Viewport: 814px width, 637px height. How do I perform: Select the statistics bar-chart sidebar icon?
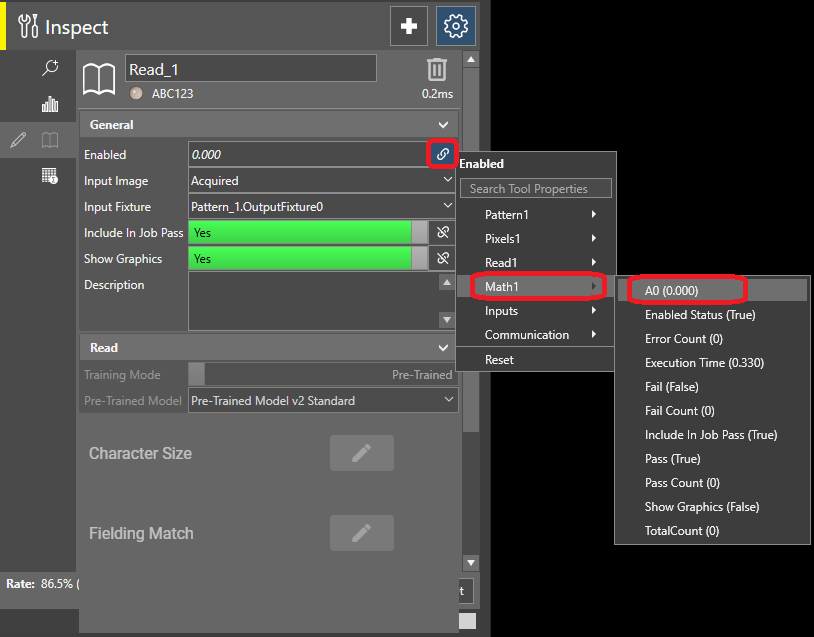click(47, 103)
